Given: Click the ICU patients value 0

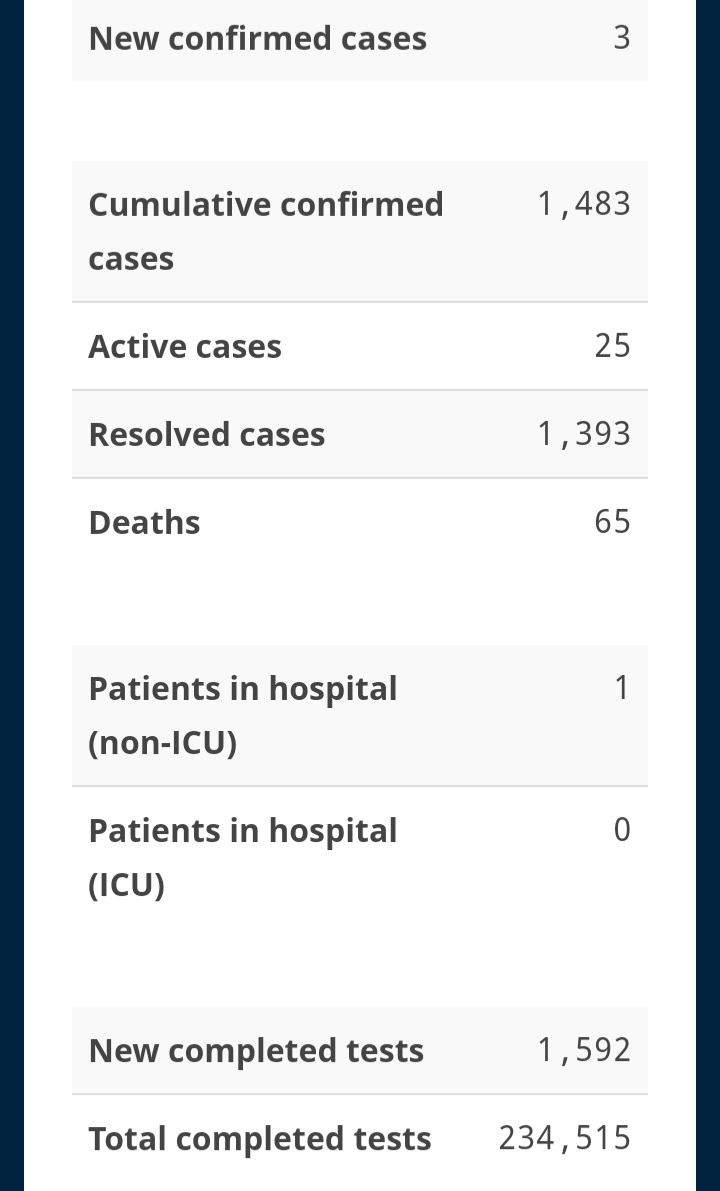Looking at the screenshot, I should pos(621,829).
